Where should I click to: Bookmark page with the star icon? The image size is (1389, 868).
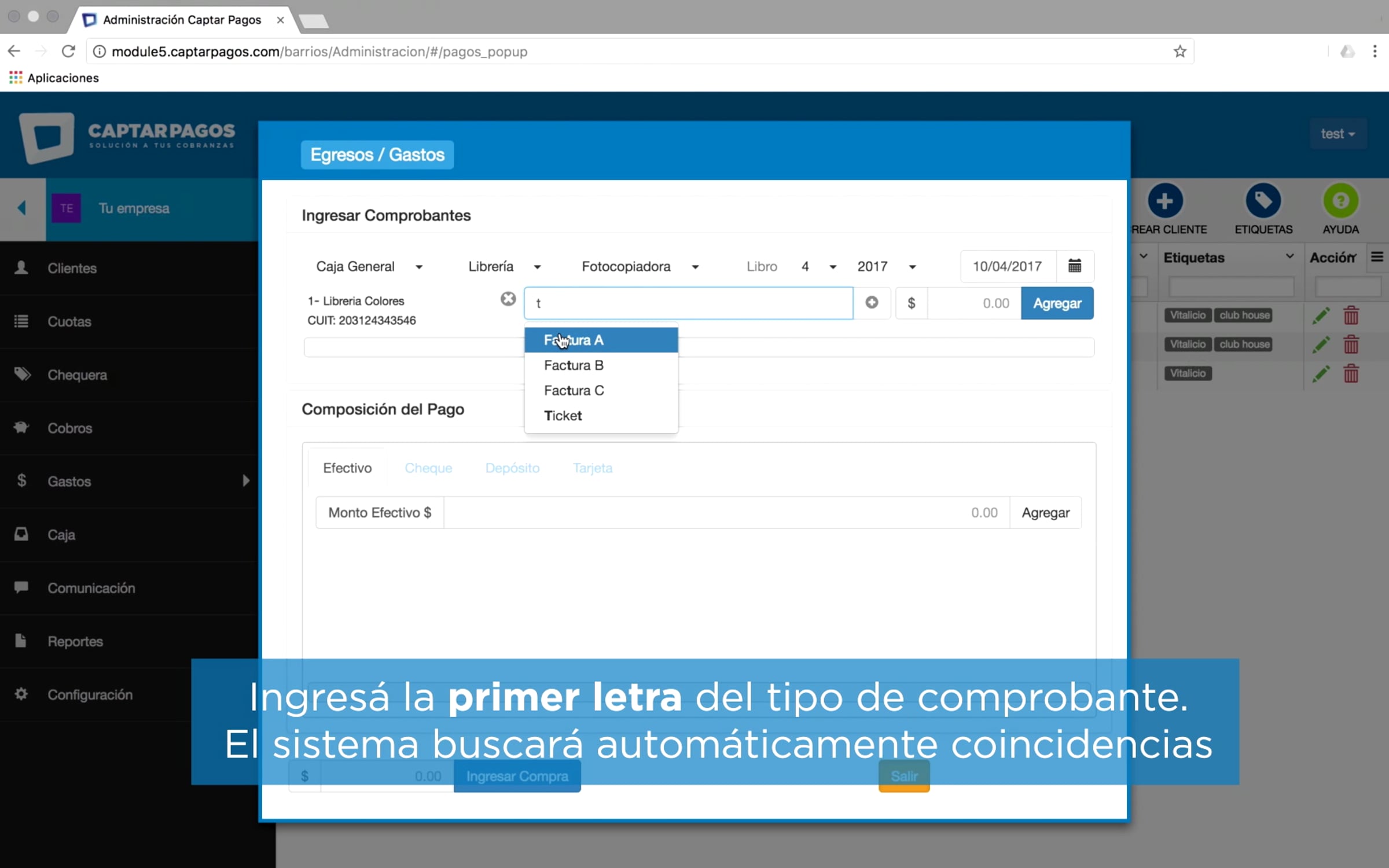(x=1179, y=52)
